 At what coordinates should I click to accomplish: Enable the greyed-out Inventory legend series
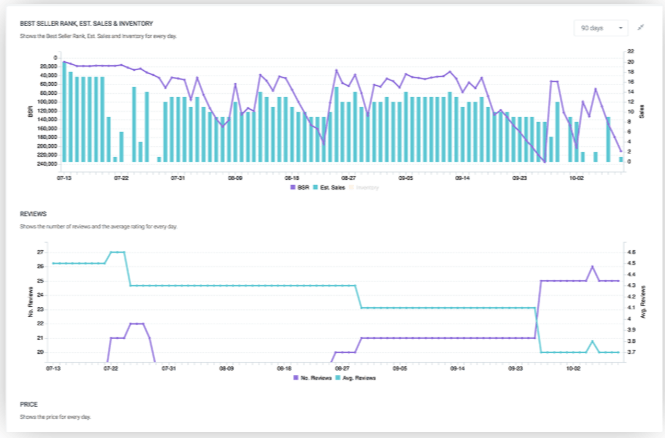[364, 187]
